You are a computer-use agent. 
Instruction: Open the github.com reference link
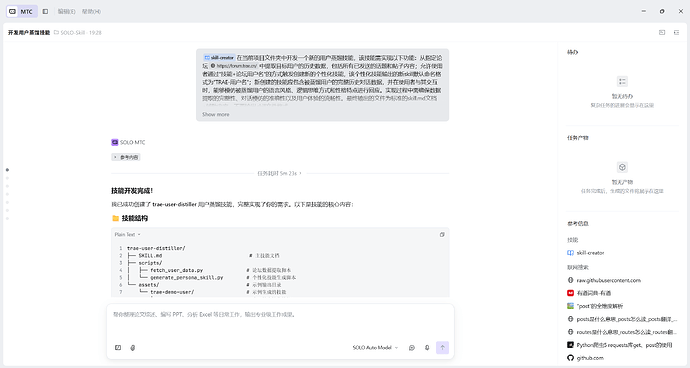pyautogui.click(x=590, y=358)
